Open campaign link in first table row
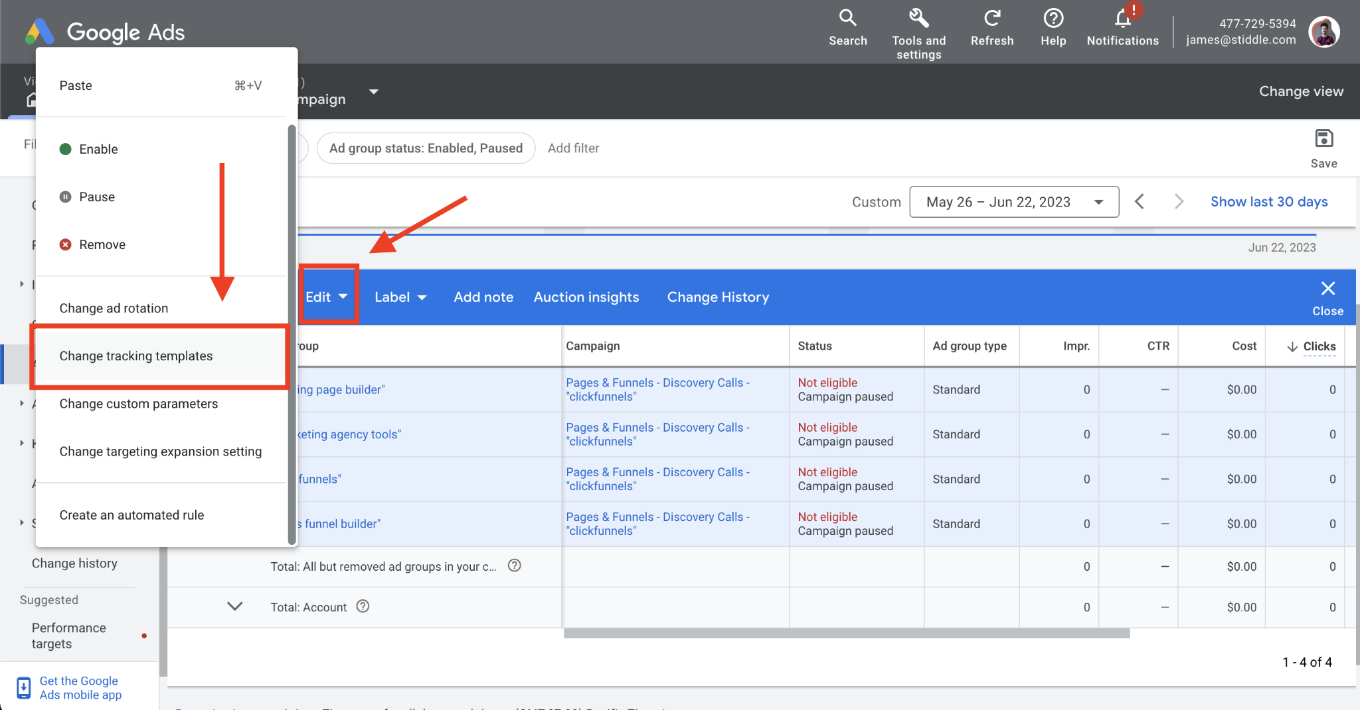The height and width of the screenshot is (720, 1362). (x=657, y=390)
